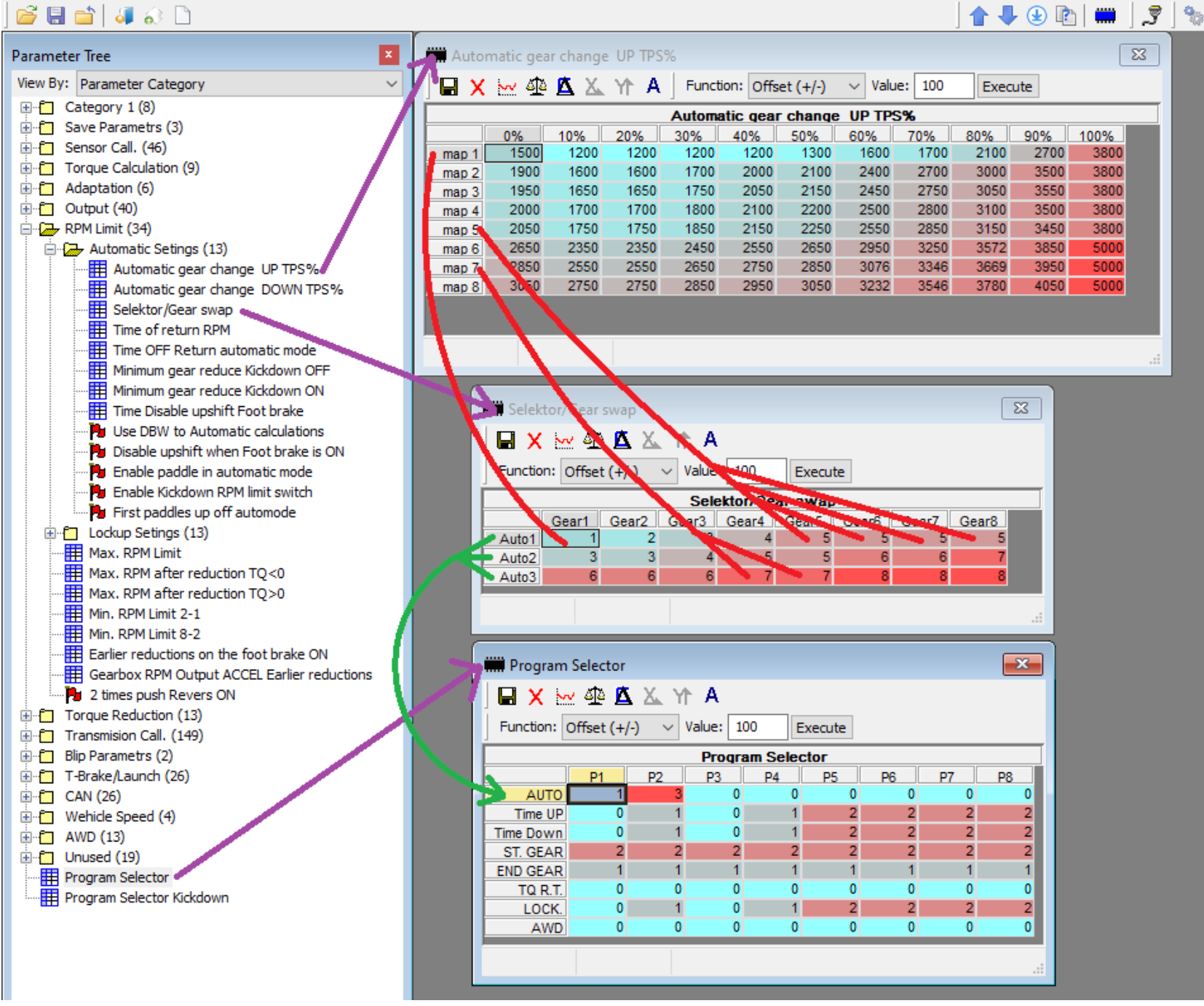Click blue letter A icon in Selektor/Gear swap toolbar
This screenshot has width=1204, height=1006.
click(x=710, y=440)
